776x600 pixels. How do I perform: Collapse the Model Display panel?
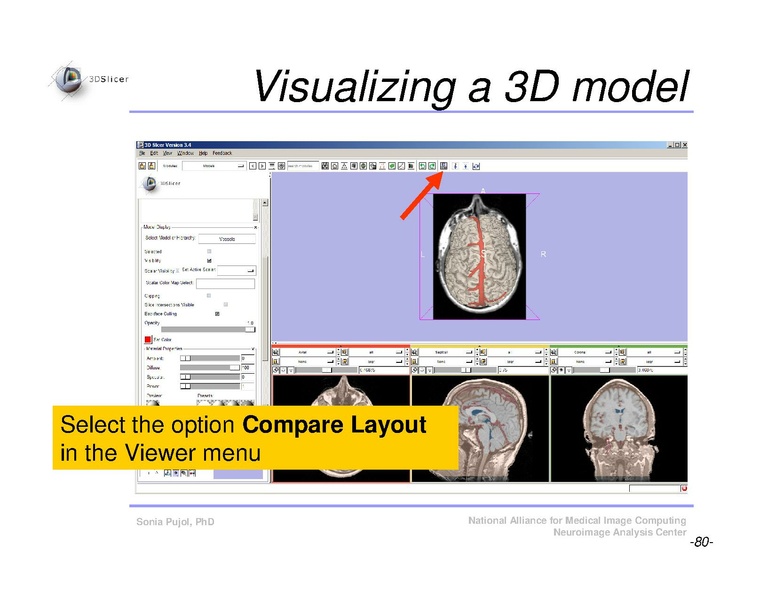255,227
